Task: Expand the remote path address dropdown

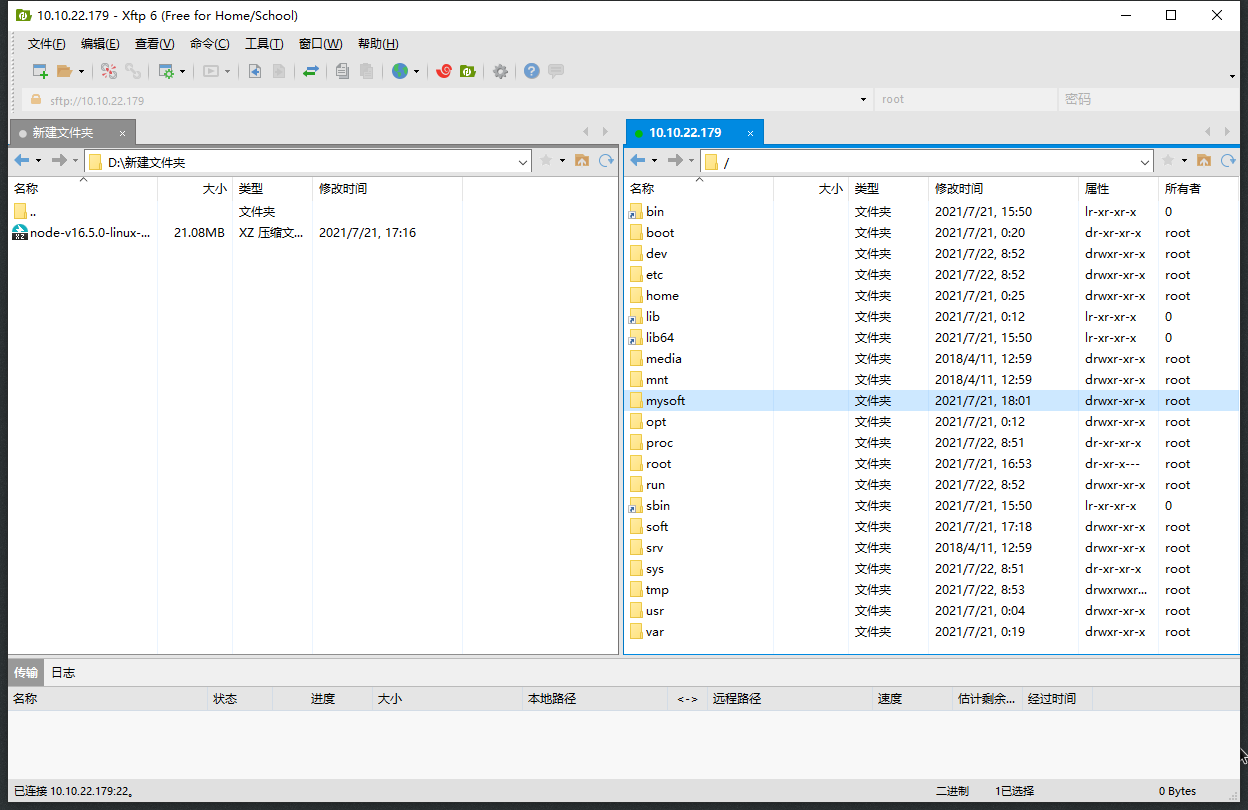Action: tap(1146, 160)
